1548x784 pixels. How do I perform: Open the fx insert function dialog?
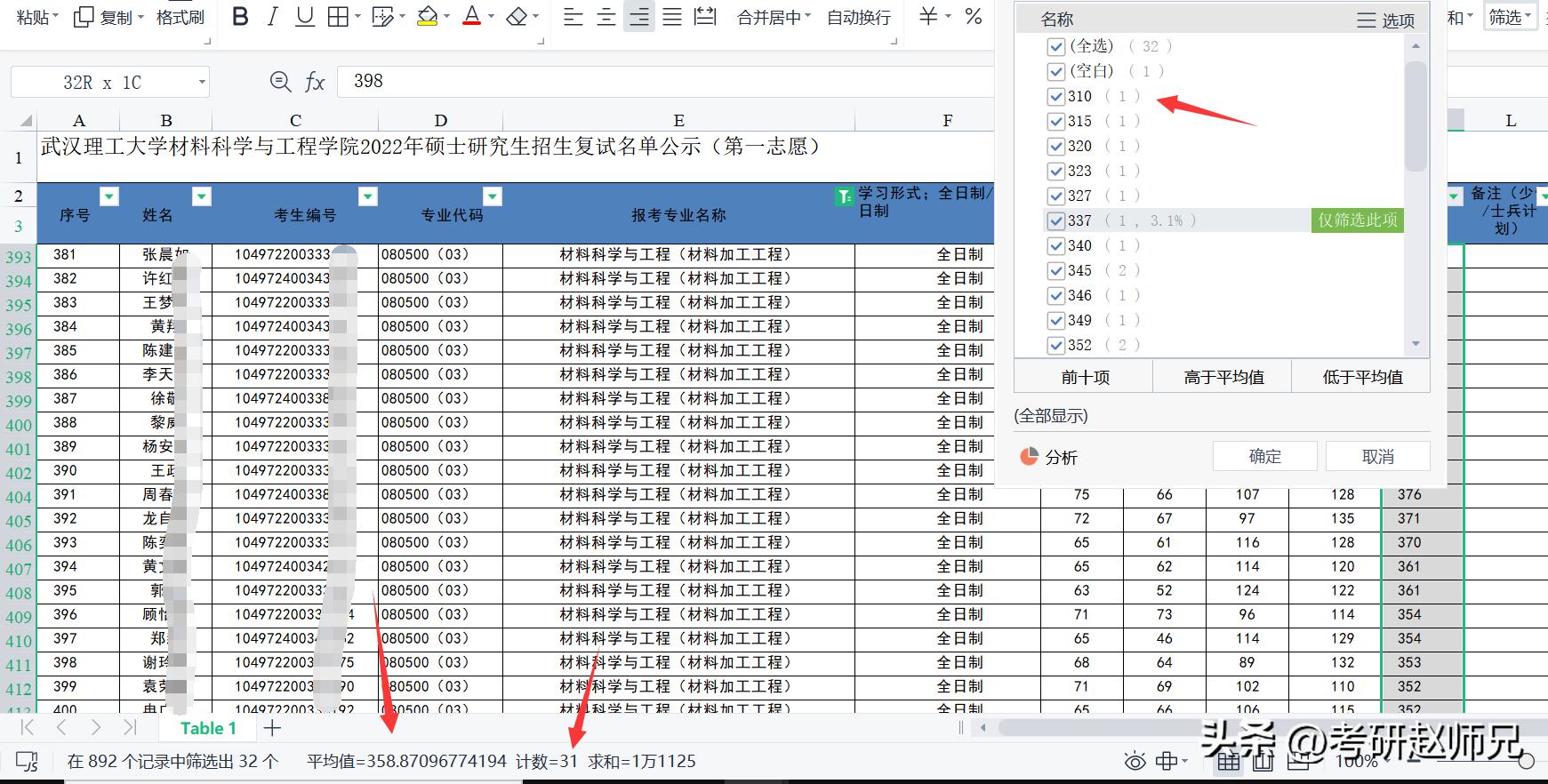315,82
